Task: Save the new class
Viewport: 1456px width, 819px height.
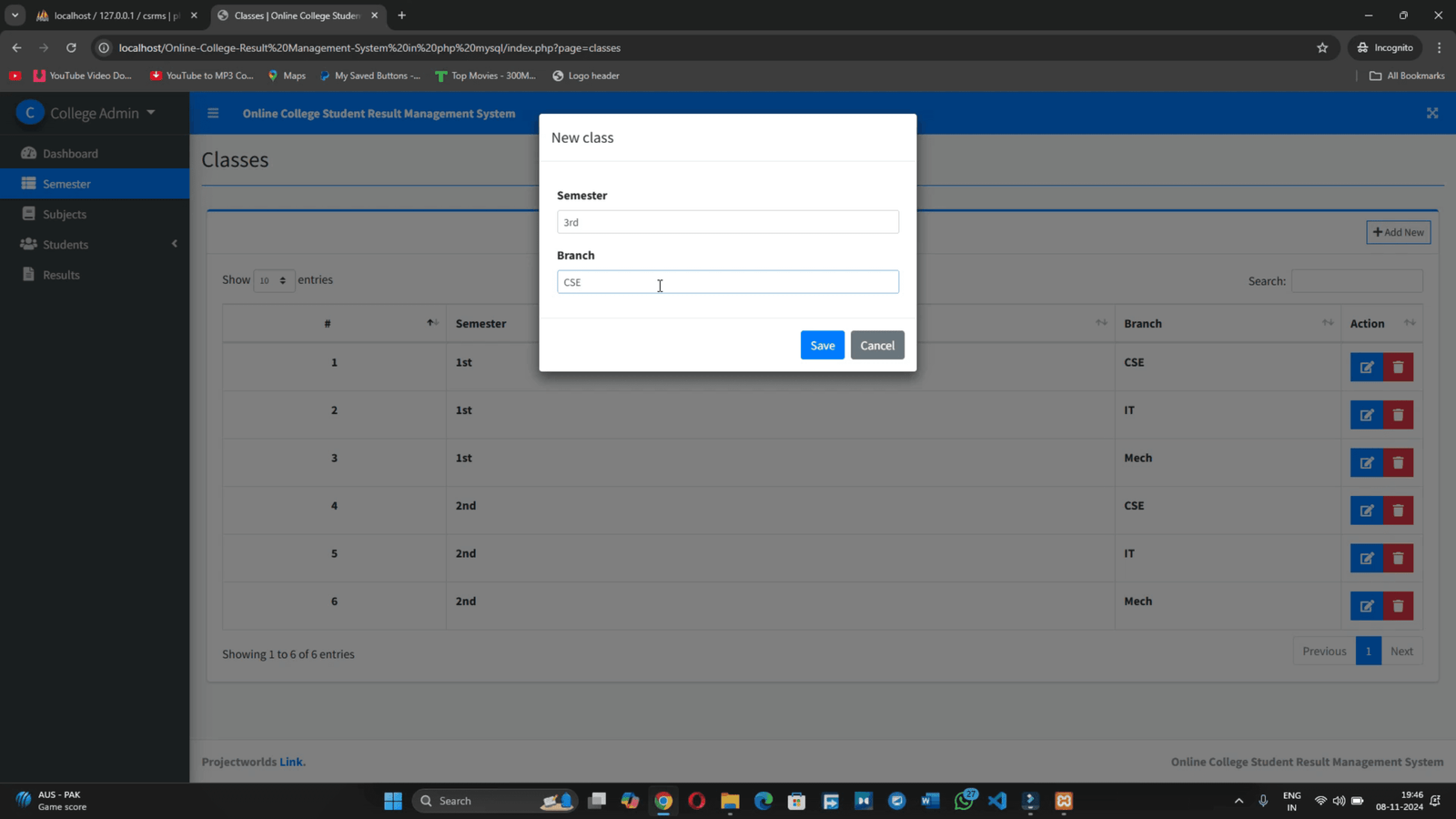Action: coord(822,345)
